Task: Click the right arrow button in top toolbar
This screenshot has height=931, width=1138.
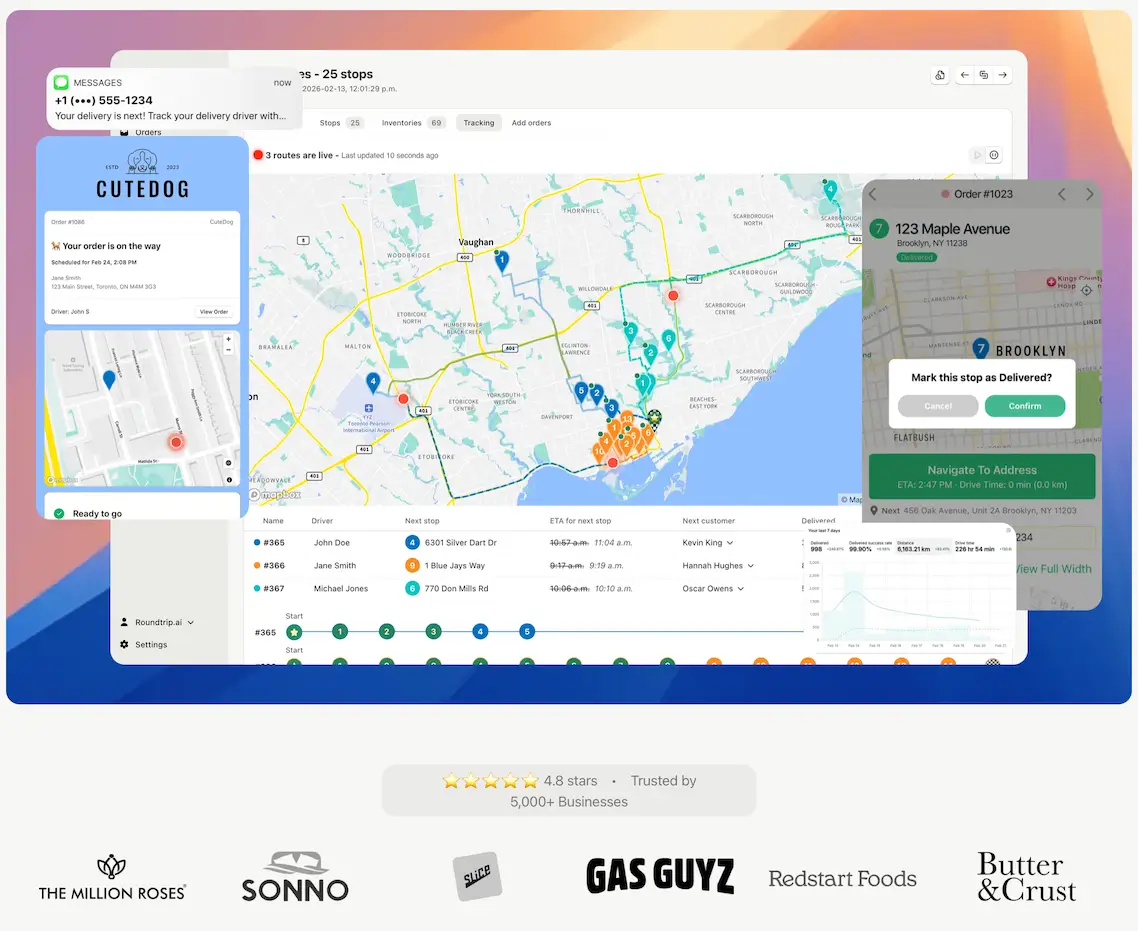Action: click(1002, 75)
